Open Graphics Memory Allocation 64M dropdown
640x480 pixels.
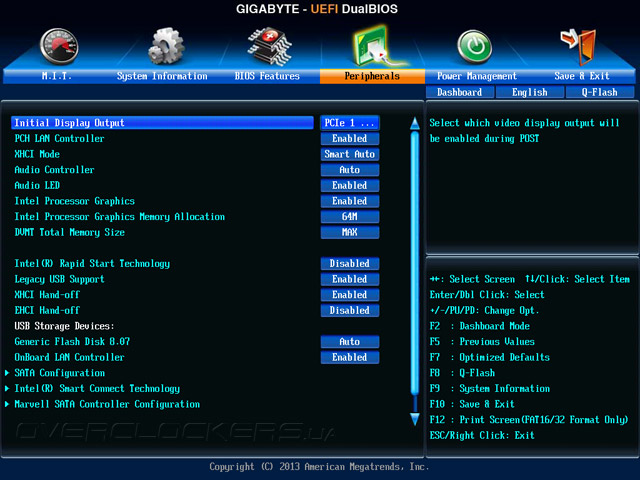[349, 216]
